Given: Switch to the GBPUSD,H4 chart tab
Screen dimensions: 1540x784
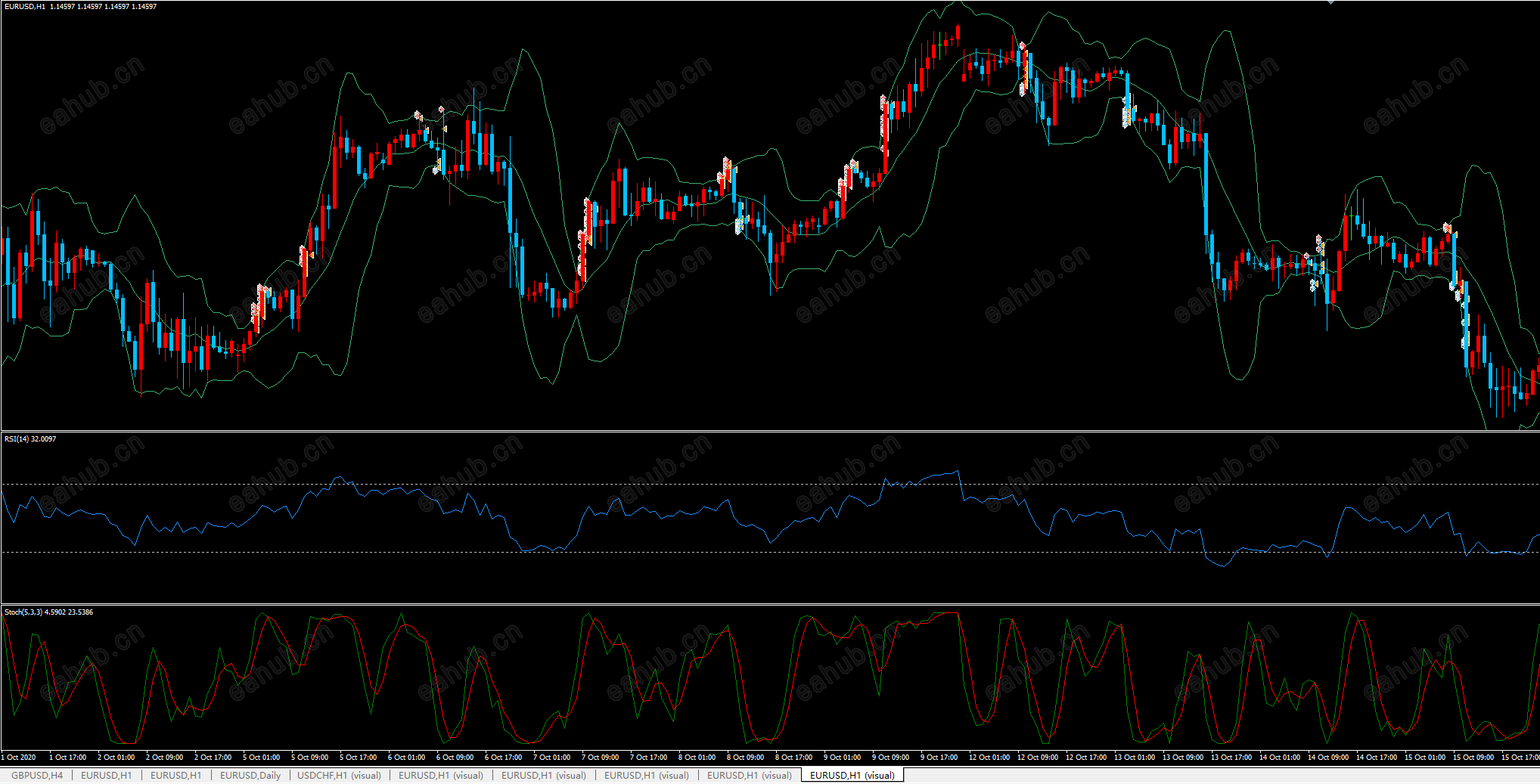Looking at the screenshot, I should [37, 775].
